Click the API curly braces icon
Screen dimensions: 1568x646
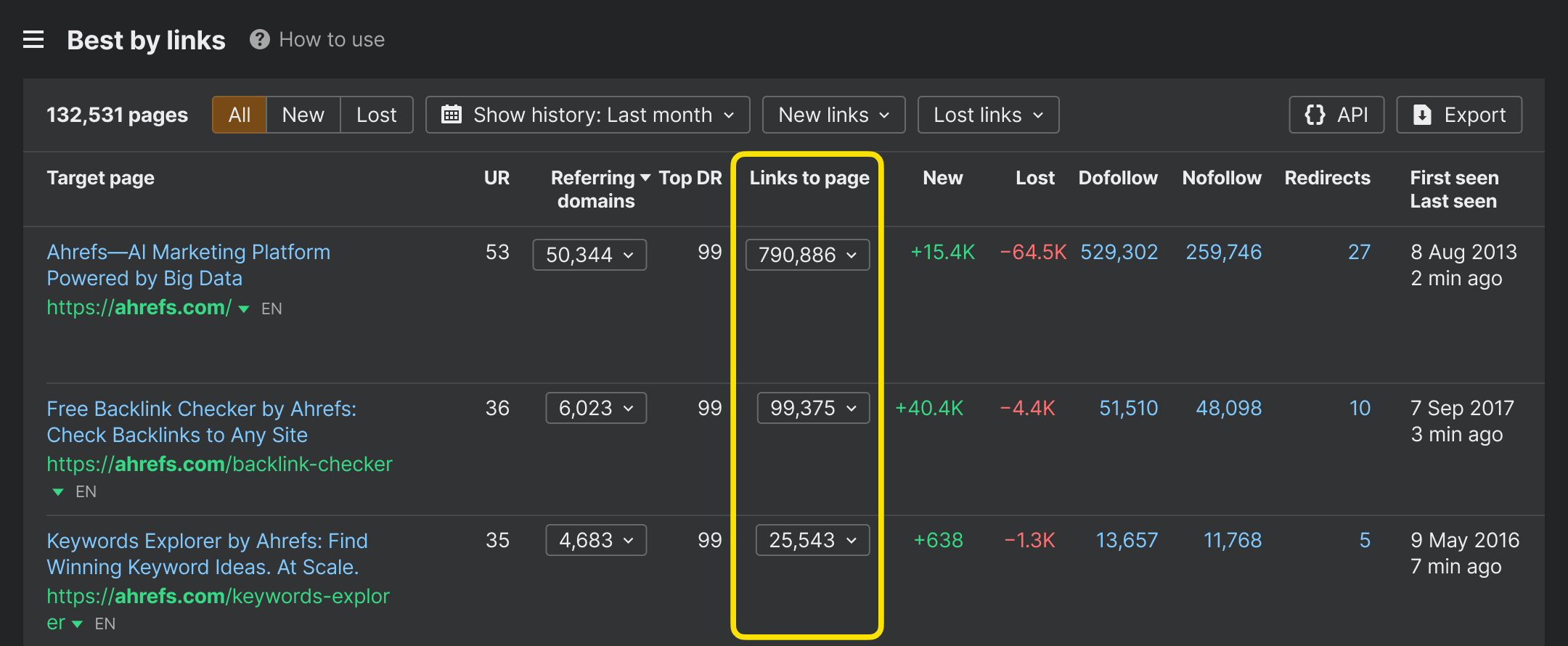1315,115
